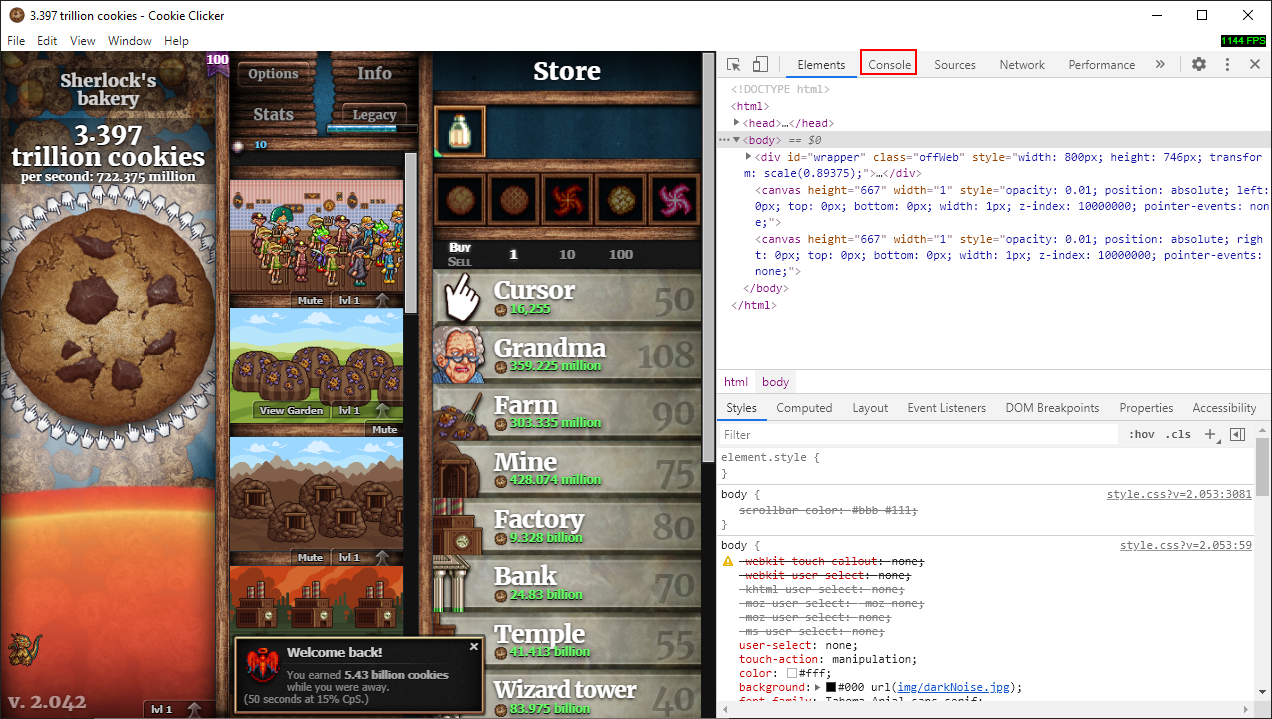This screenshot has width=1272, height=719.
Task: Click the purple 100 ribbon badge
Action: [x=218, y=64]
